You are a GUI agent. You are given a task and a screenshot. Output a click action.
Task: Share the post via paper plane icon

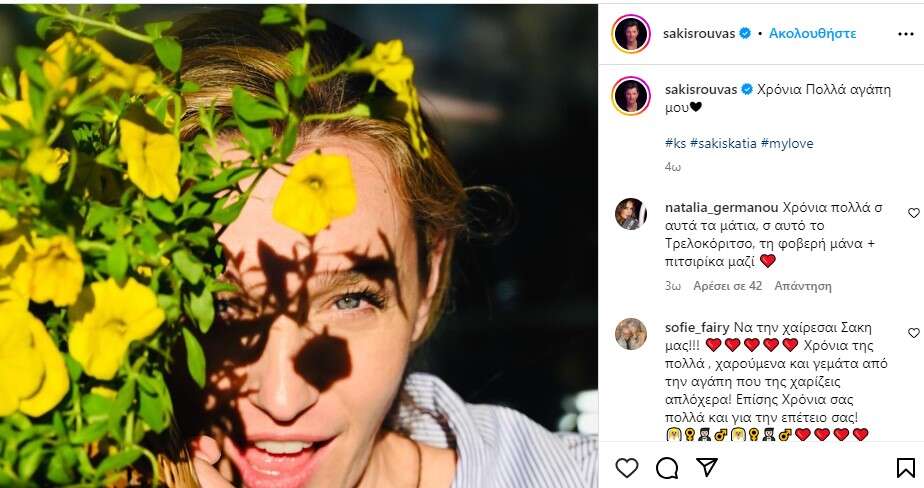pyautogui.click(x=706, y=467)
